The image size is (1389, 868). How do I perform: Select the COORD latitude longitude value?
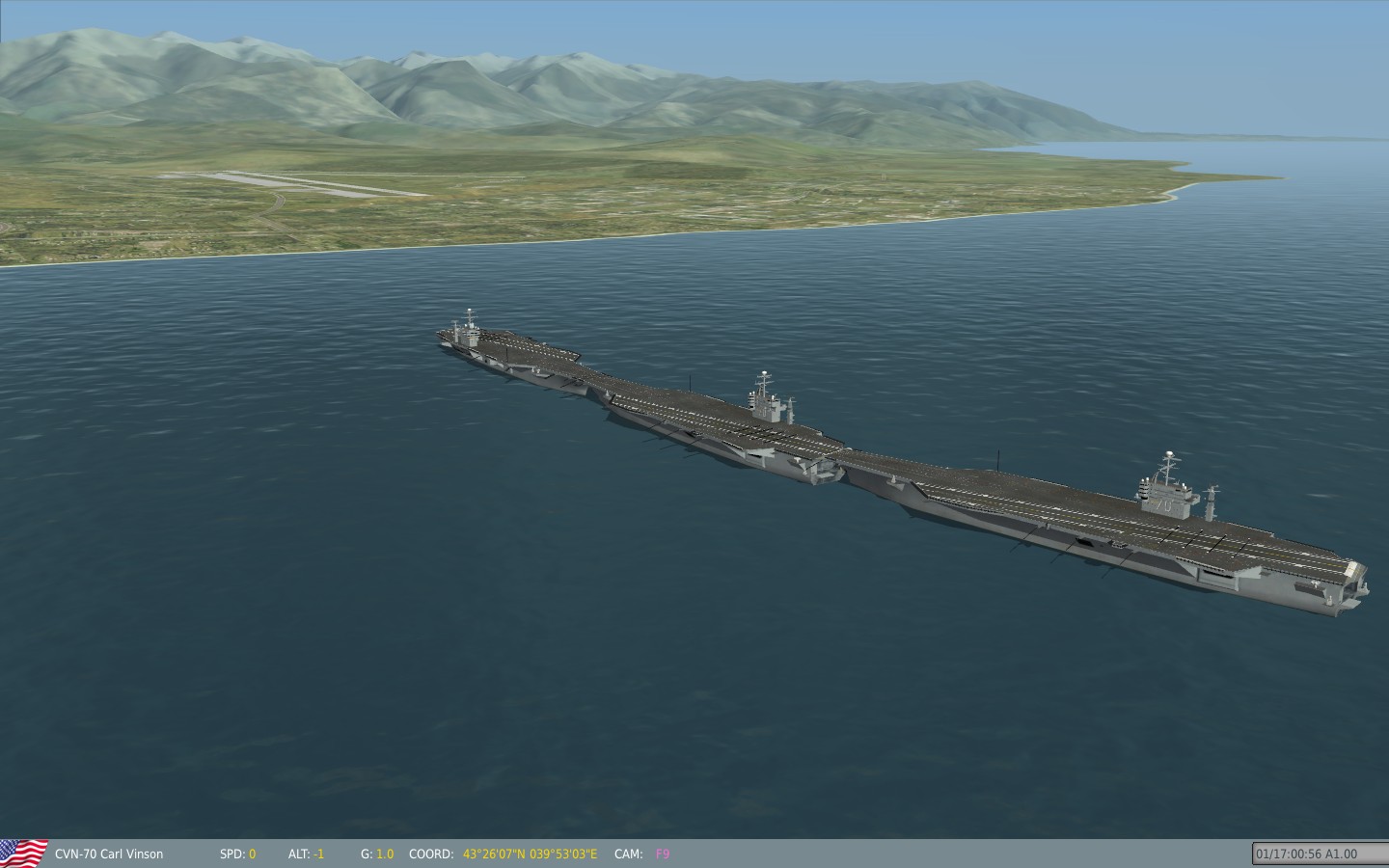click(x=530, y=854)
